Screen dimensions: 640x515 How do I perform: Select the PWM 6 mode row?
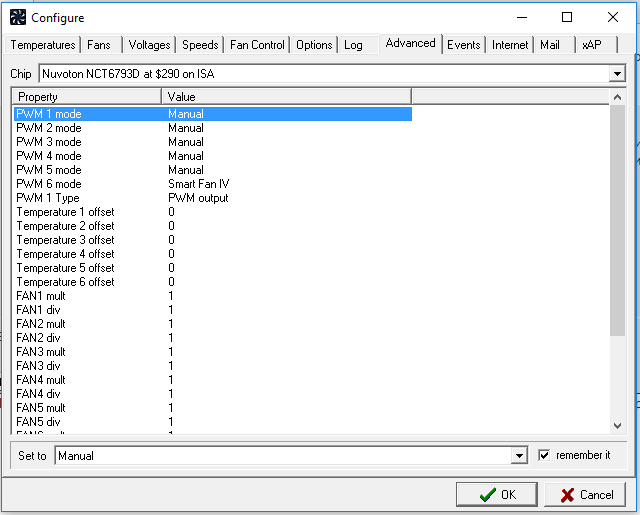213,184
